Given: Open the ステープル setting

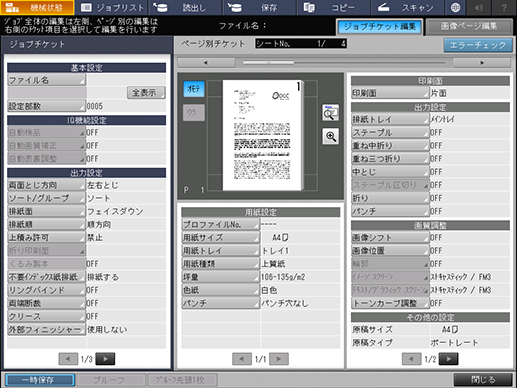Looking at the screenshot, I should [390, 132].
